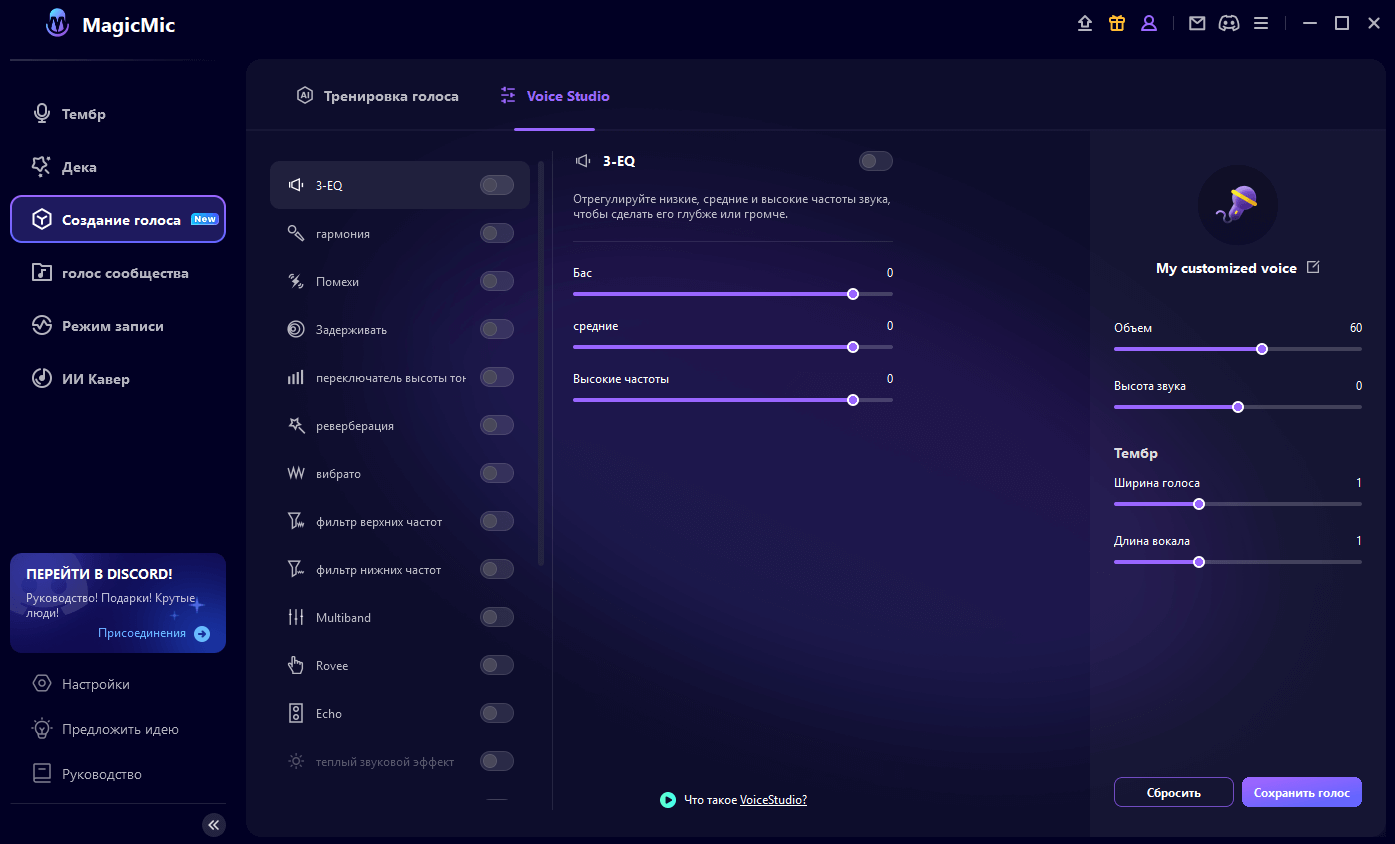
Task: Click the реверберация effect icon
Action: (x=296, y=425)
